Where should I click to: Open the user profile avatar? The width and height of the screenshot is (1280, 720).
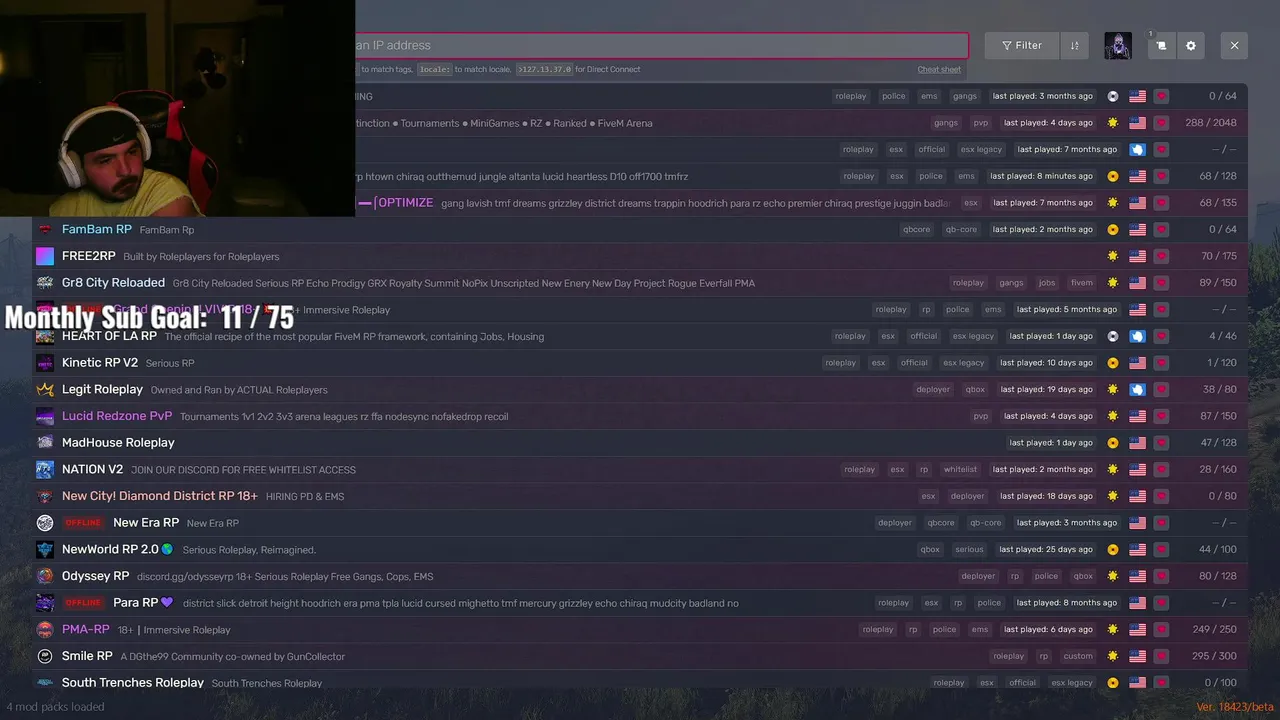(x=1118, y=45)
